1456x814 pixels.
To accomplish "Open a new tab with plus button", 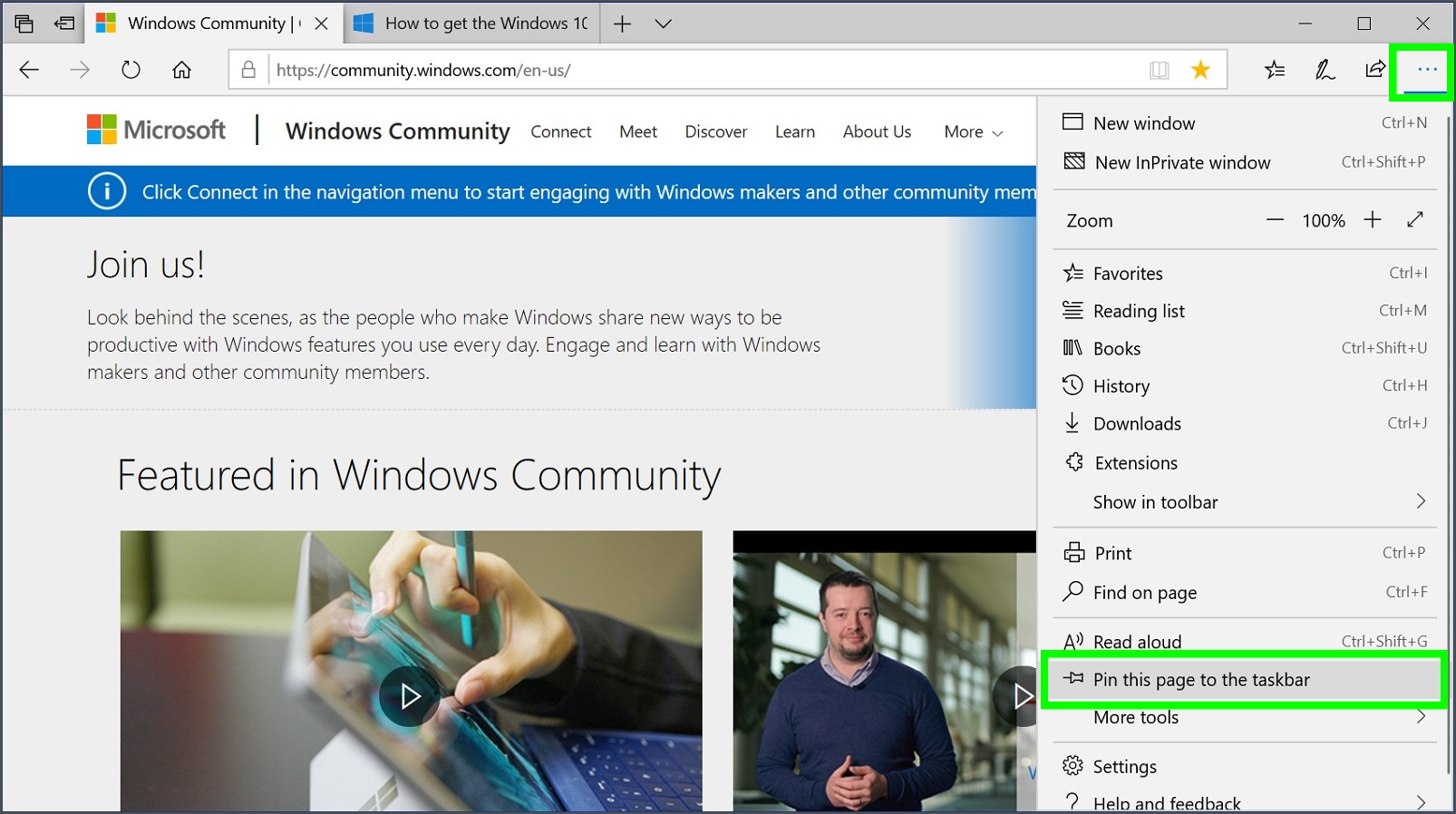I will coord(622,24).
